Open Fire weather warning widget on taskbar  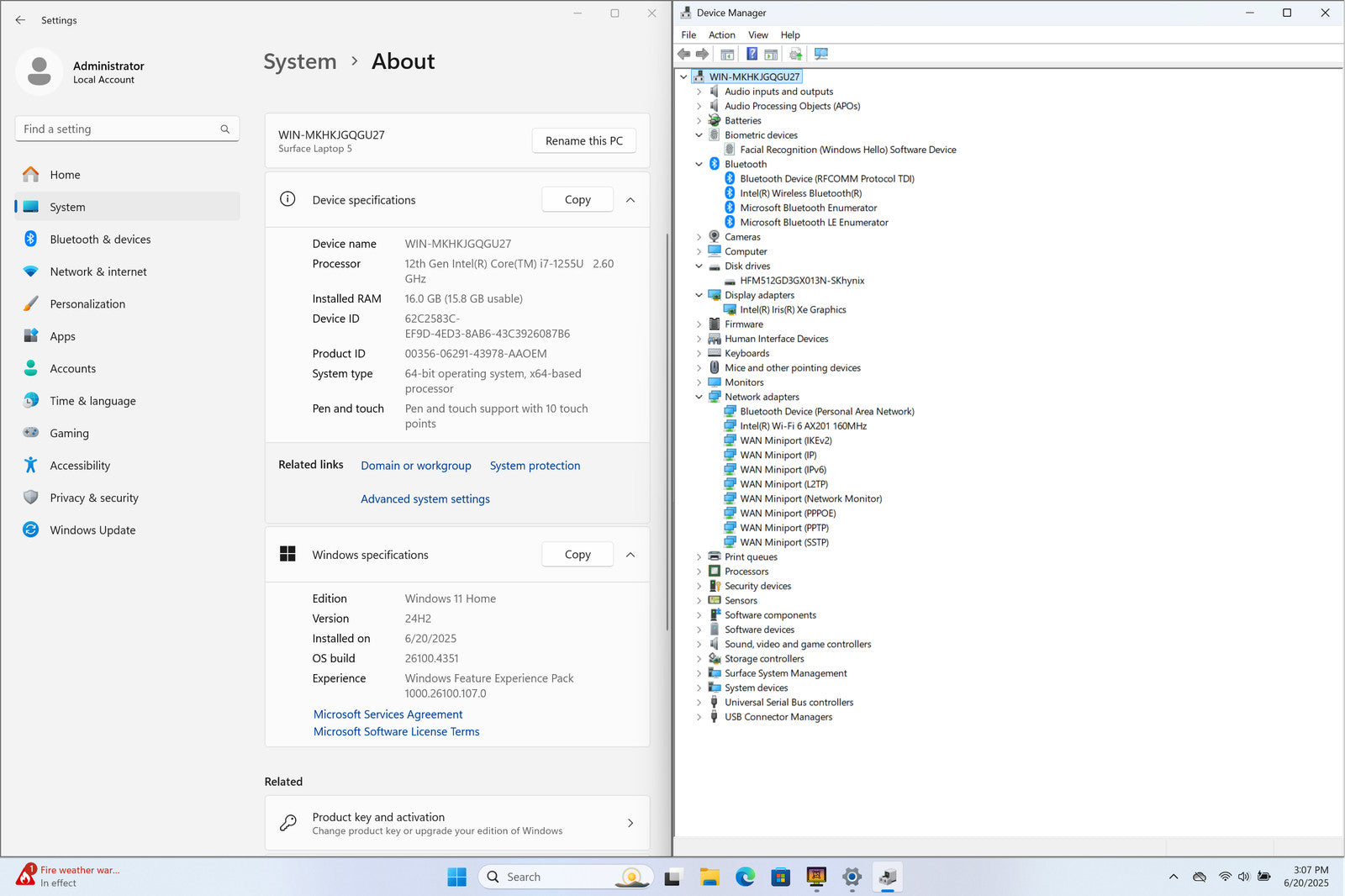(x=69, y=877)
